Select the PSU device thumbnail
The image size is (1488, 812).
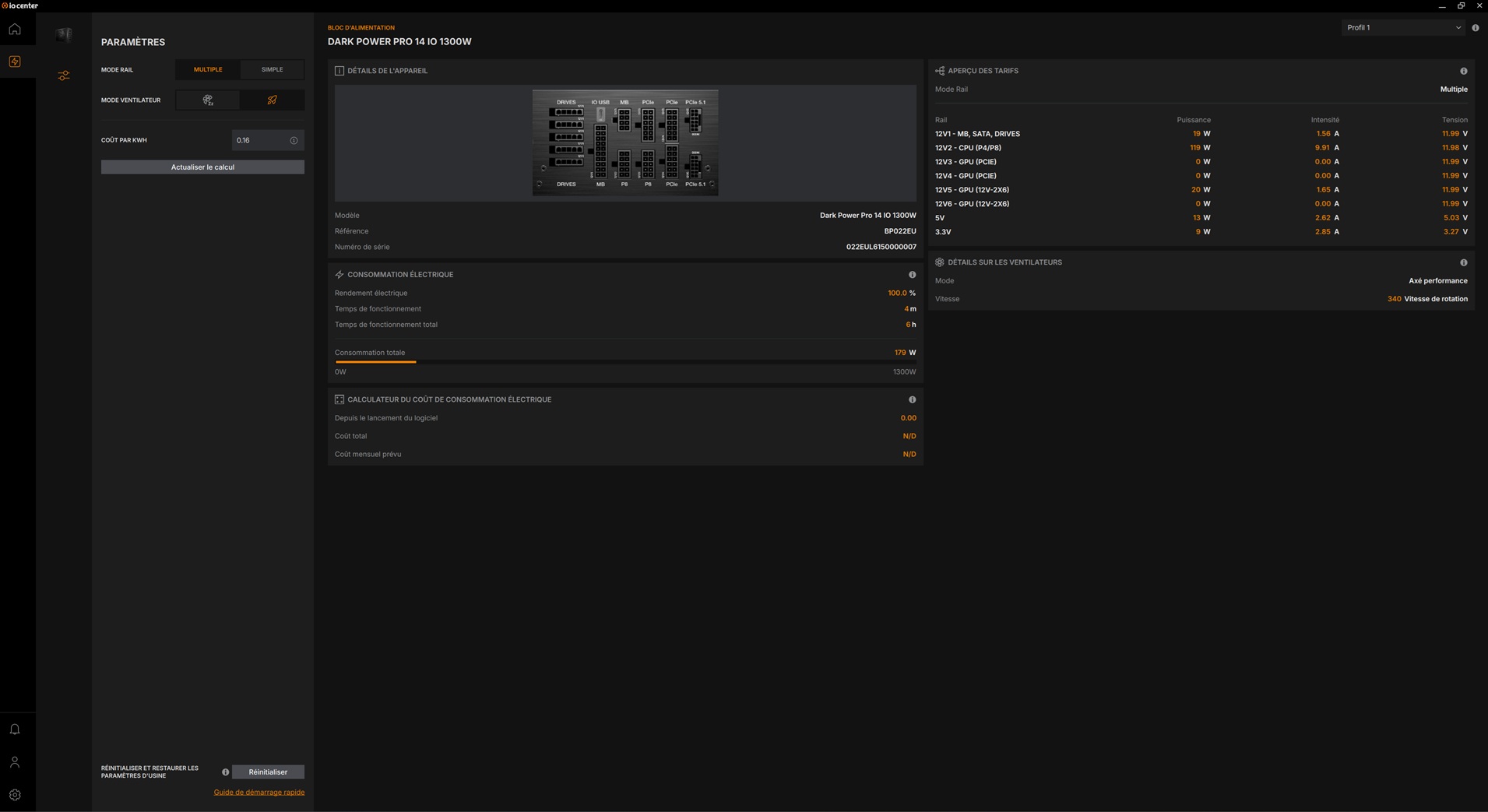pyautogui.click(x=64, y=35)
